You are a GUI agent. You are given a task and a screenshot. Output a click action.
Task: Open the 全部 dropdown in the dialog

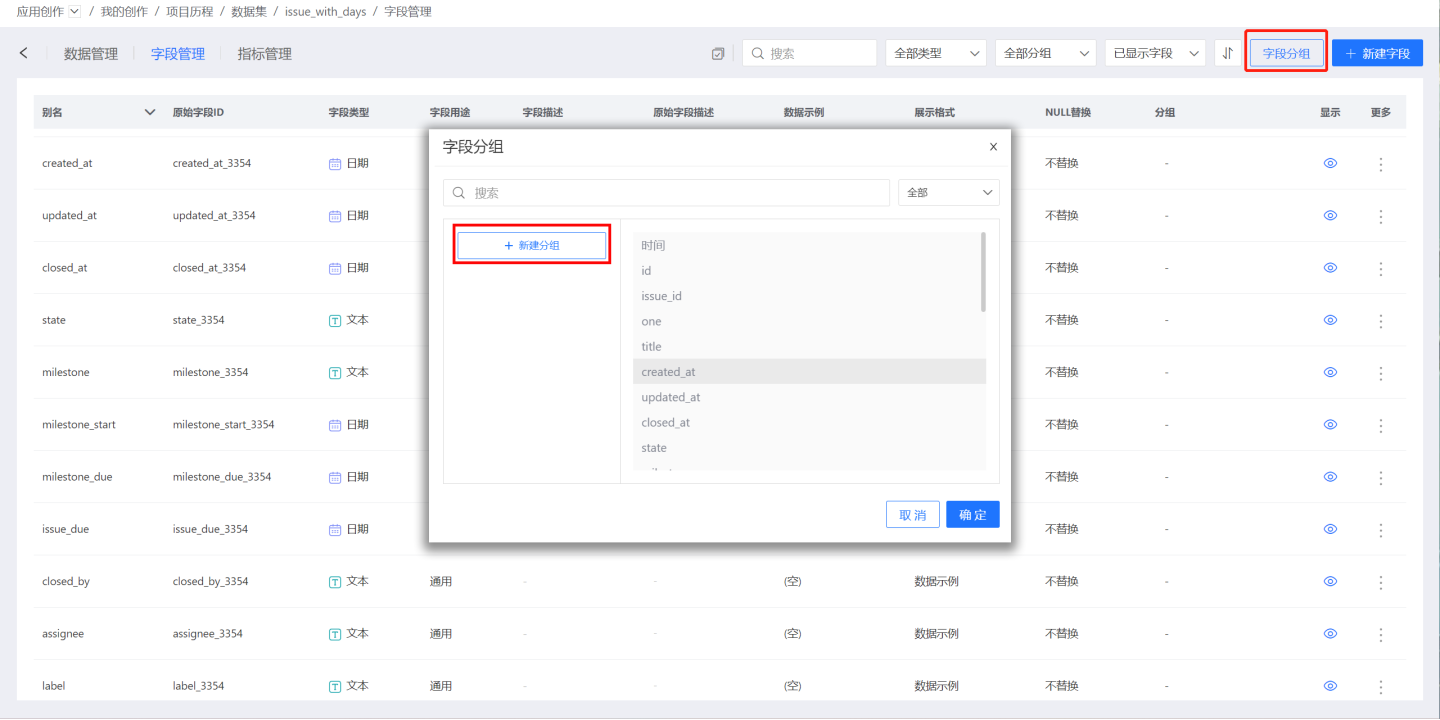(x=948, y=192)
